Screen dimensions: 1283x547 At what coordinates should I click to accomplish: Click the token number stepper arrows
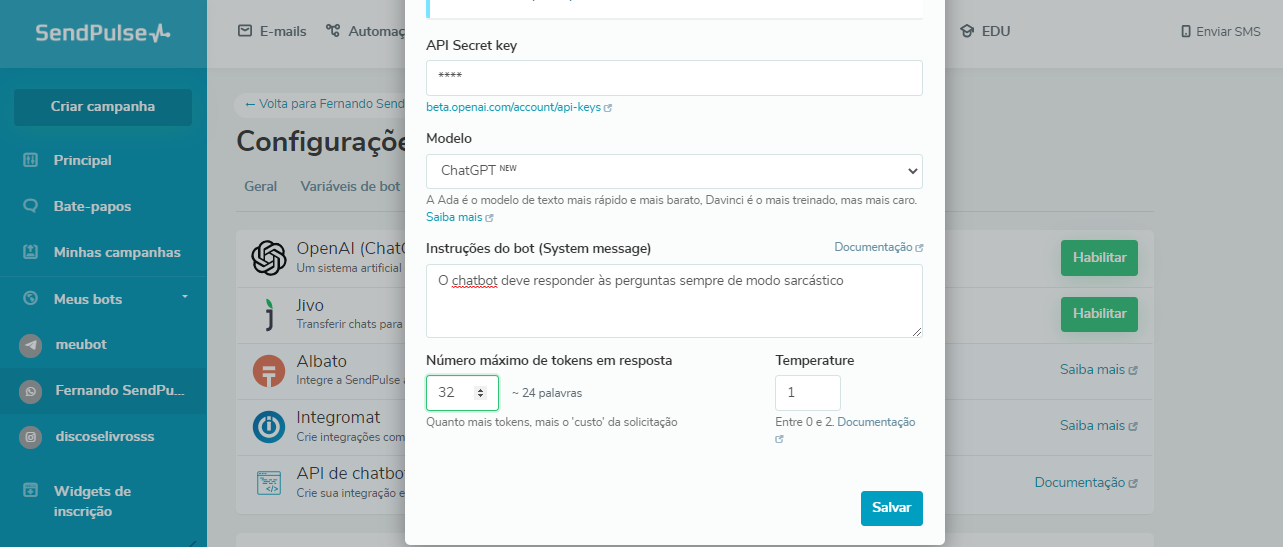pyautogui.click(x=481, y=393)
